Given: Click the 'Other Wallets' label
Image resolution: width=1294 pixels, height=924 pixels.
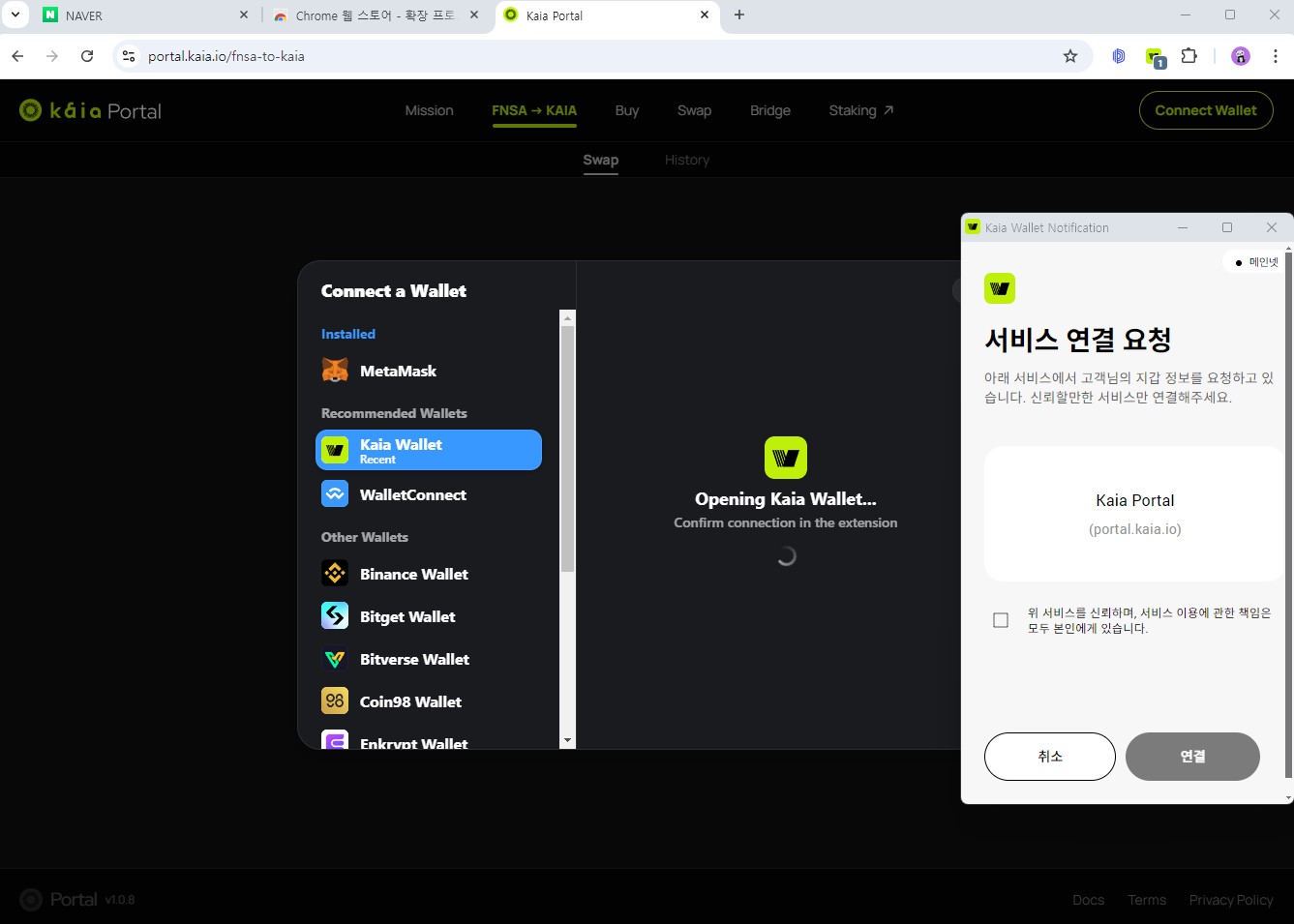Looking at the screenshot, I should [x=365, y=537].
